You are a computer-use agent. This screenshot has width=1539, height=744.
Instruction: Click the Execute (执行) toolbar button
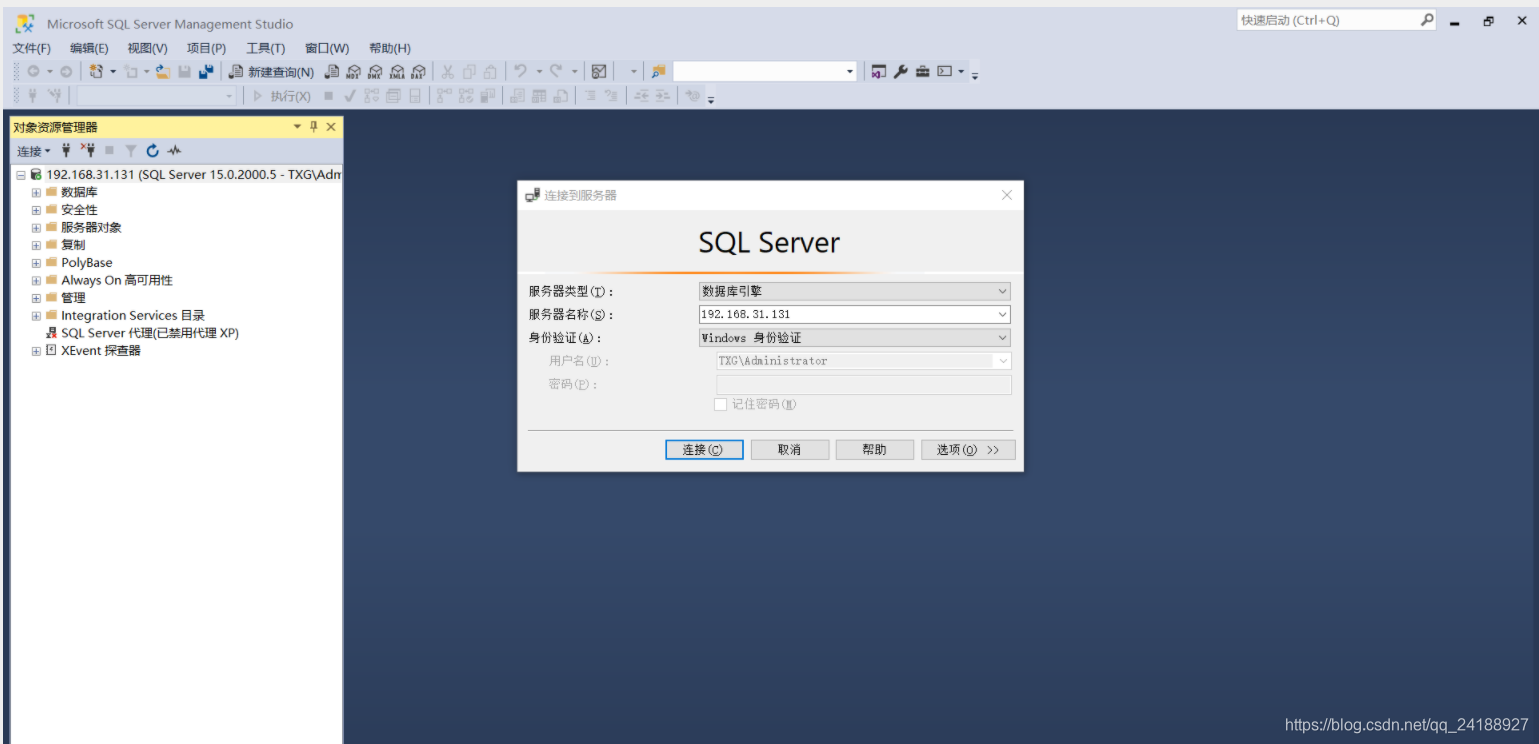pyautogui.click(x=281, y=96)
